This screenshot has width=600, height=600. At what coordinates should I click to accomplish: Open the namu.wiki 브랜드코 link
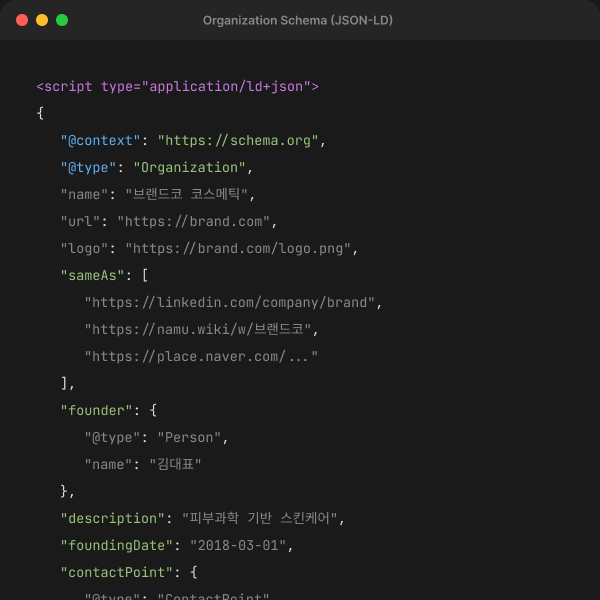205,329
